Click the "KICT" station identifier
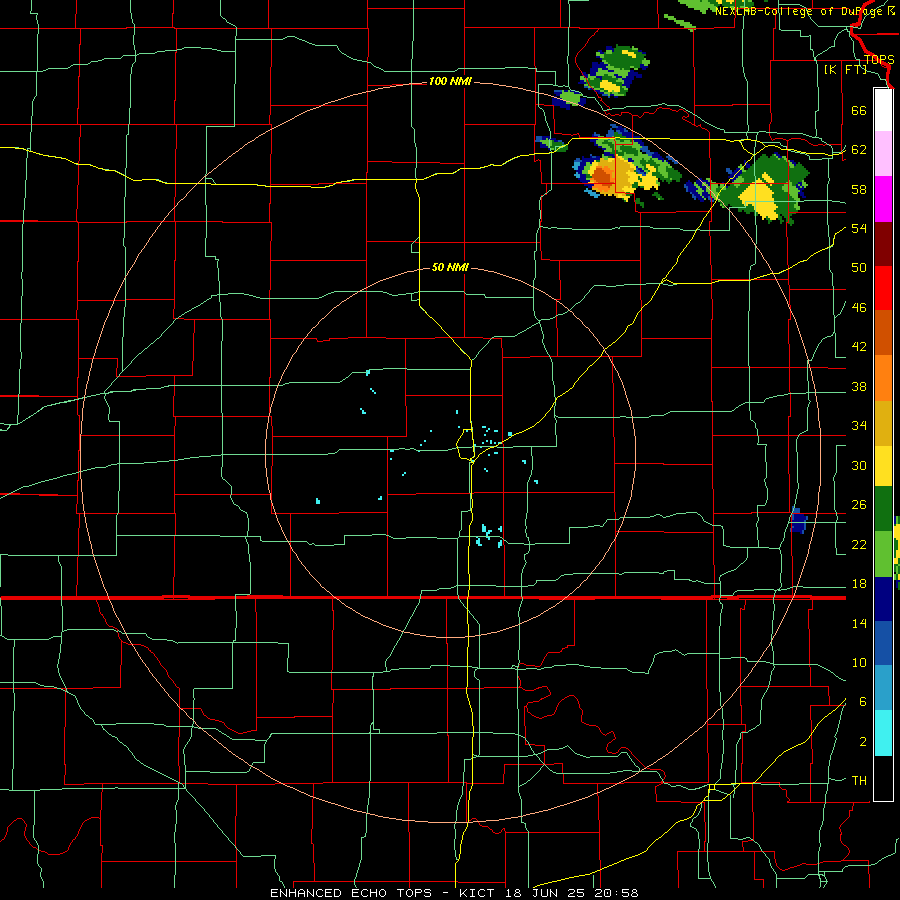 pos(479,893)
